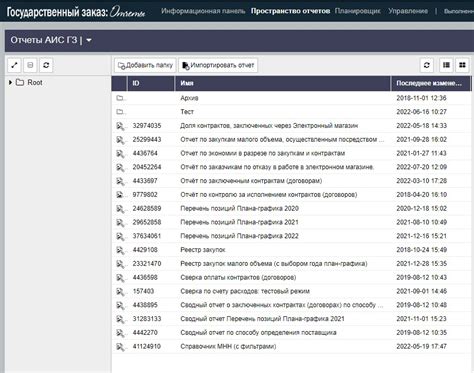Image resolution: width=474 pixels, height=373 pixels.
Task: Expand the Root tree node arrow
Action: 10,82
